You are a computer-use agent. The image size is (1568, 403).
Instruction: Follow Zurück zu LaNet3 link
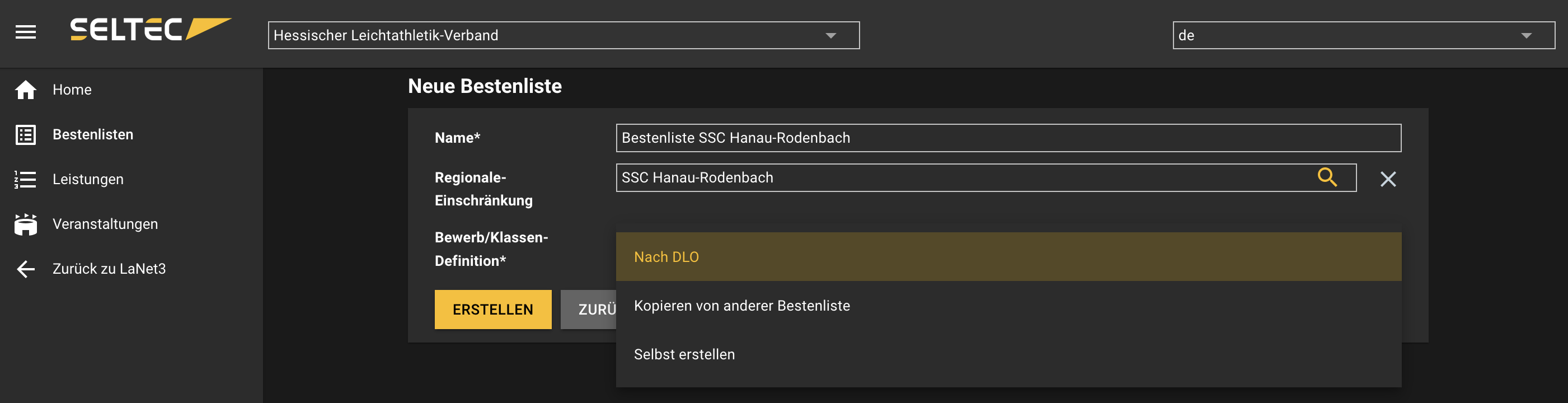109,269
